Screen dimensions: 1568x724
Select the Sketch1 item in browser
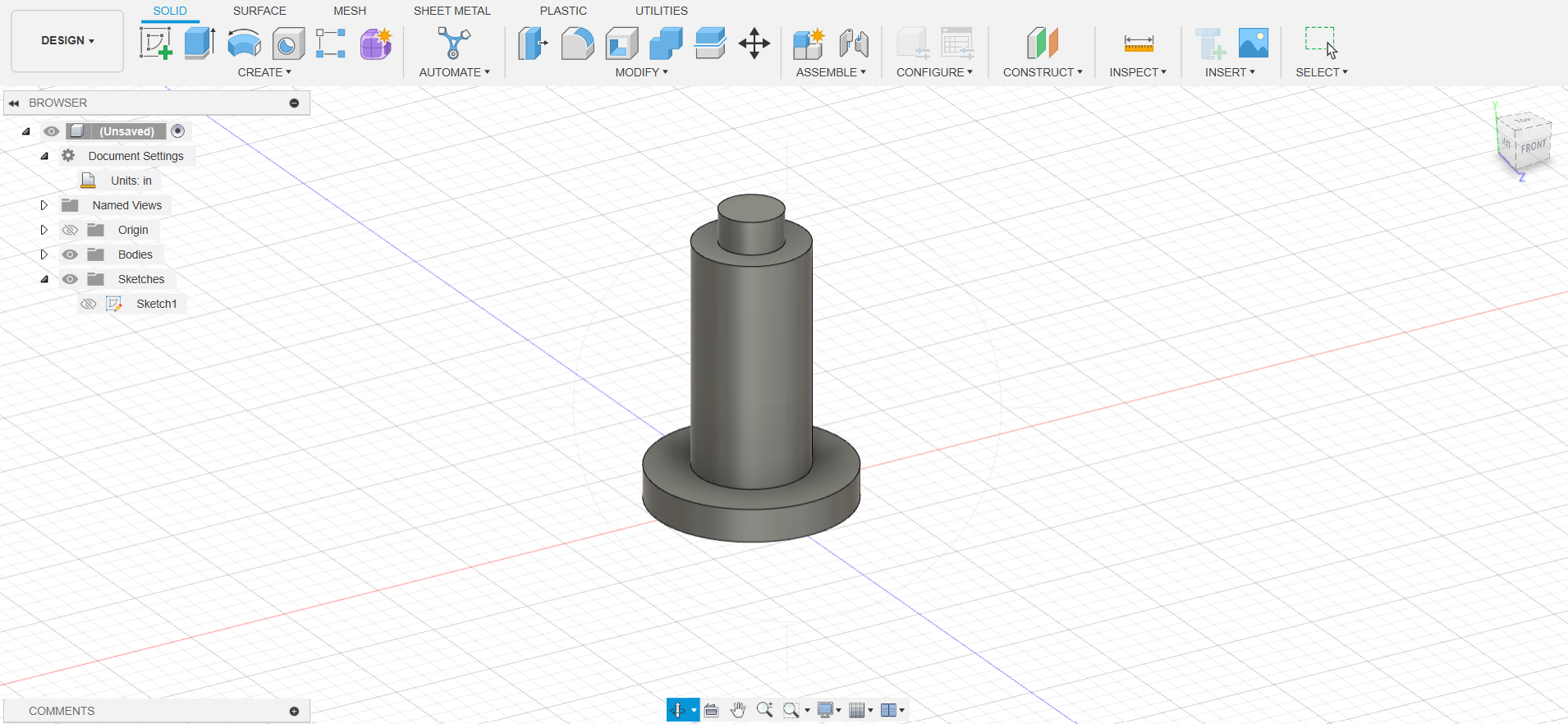click(x=156, y=304)
